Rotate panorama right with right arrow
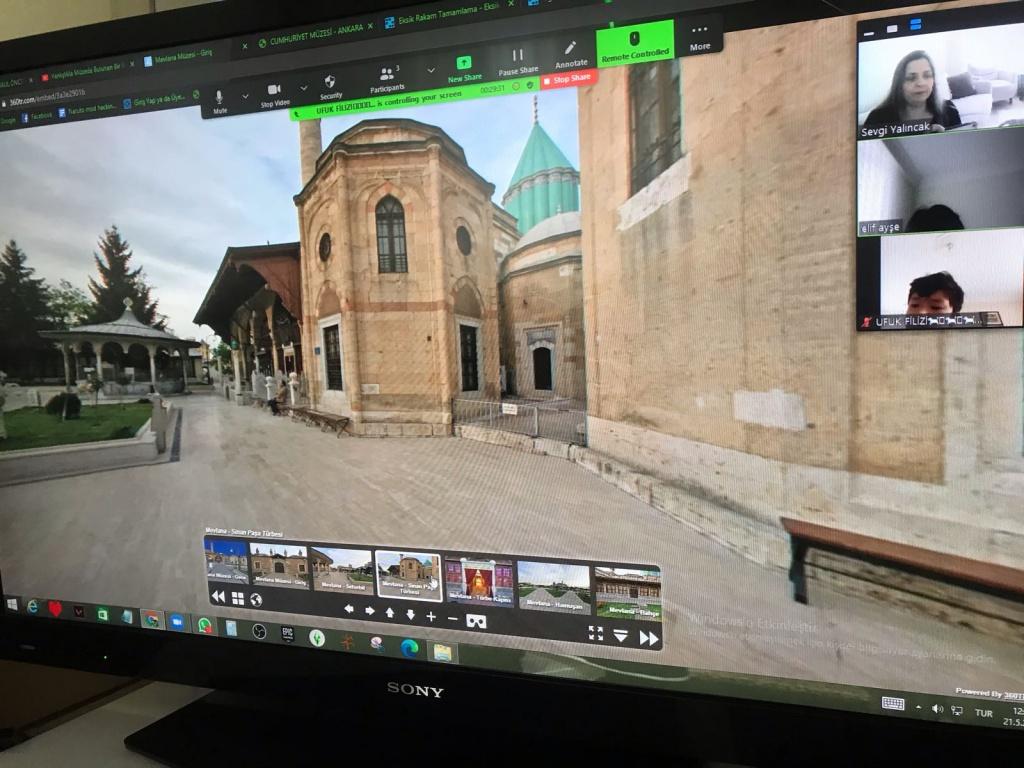1024x768 pixels. click(370, 611)
